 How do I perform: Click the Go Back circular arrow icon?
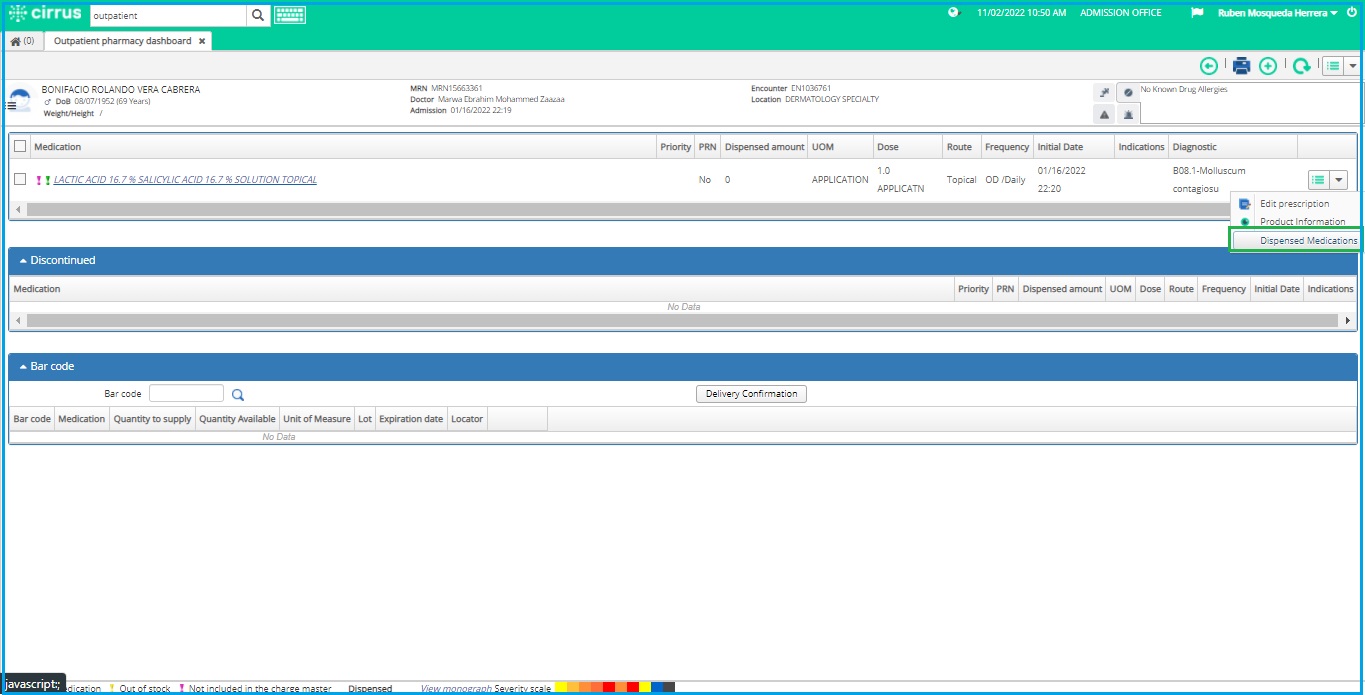[x=1209, y=65]
